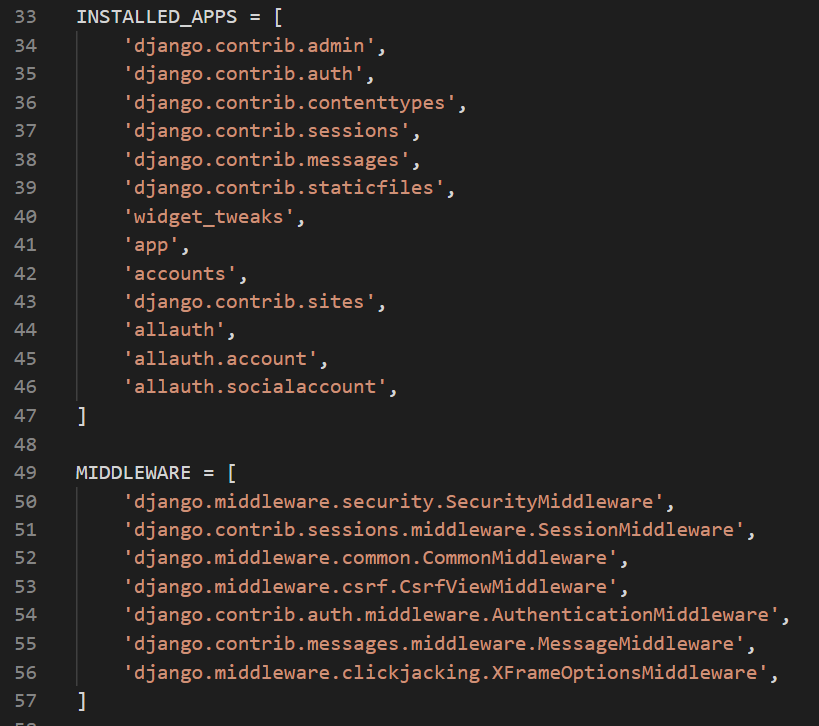The width and height of the screenshot is (819, 726).
Task: Click the 'accounts' app string
Action: pos(180,274)
